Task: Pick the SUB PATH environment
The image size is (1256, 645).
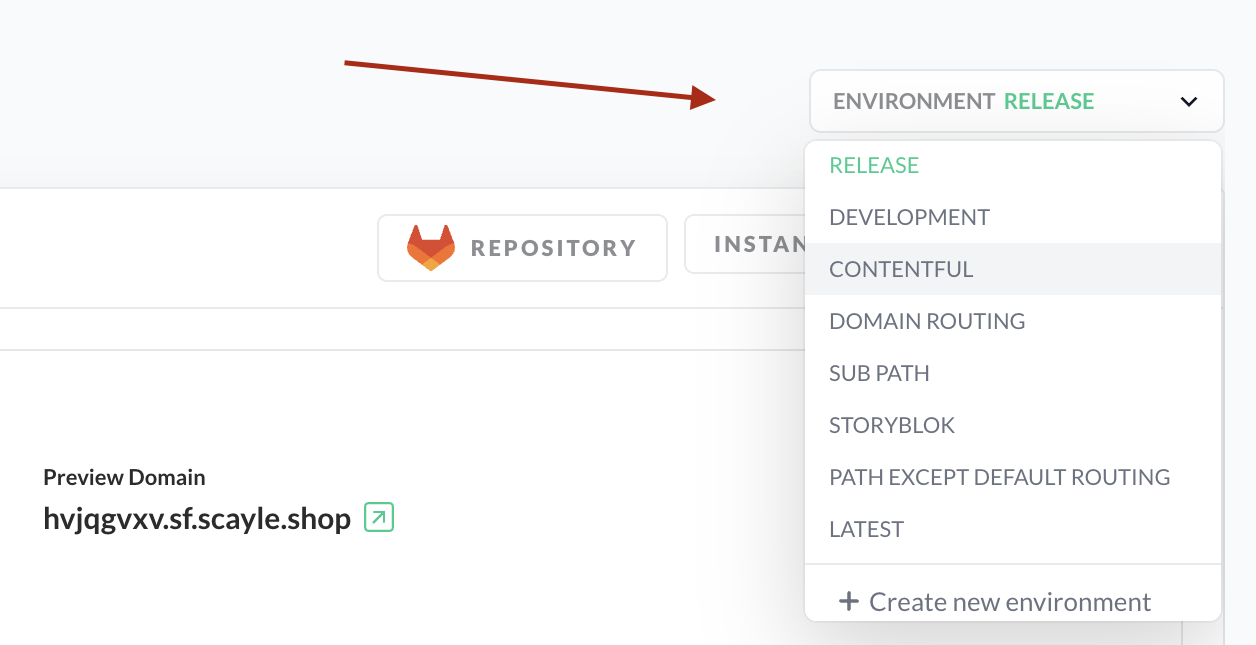Action: pos(879,373)
